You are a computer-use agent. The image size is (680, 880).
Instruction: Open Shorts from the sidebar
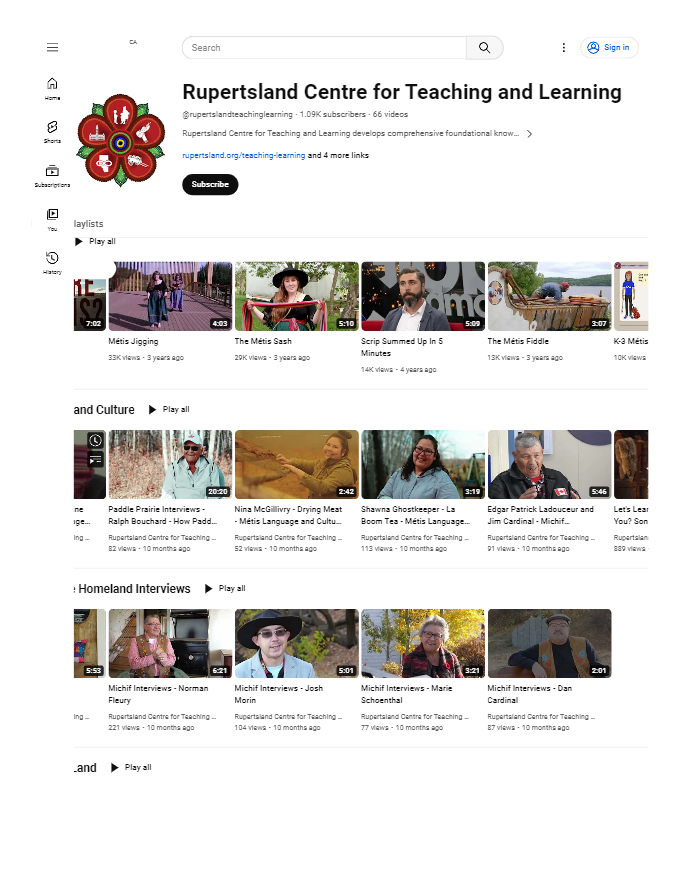[52, 132]
